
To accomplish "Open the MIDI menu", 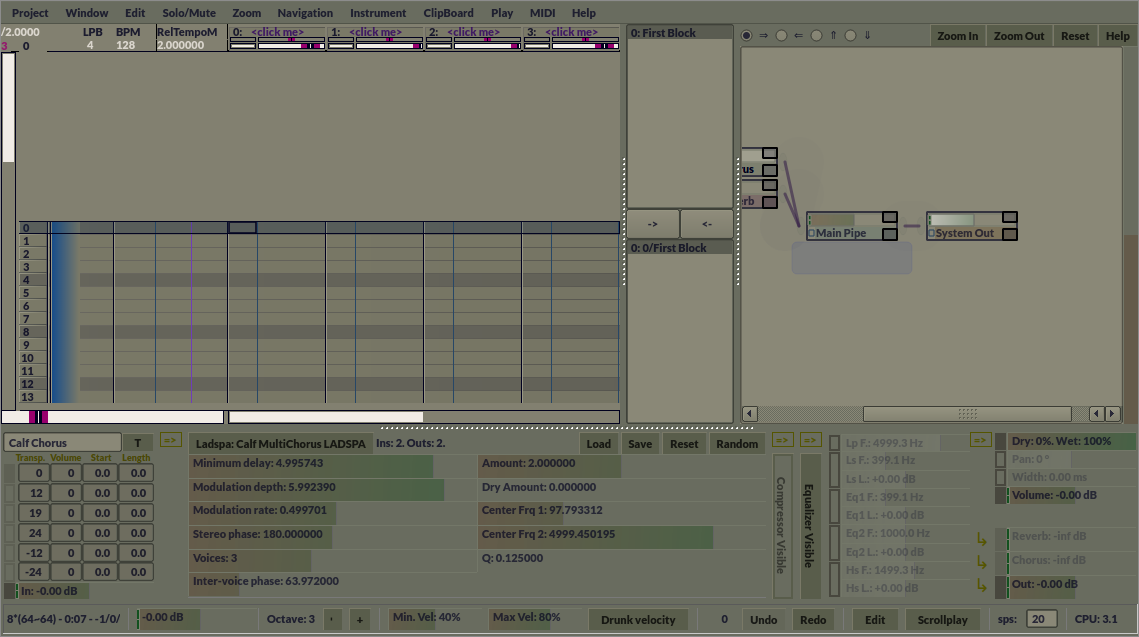I will click(542, 13).
